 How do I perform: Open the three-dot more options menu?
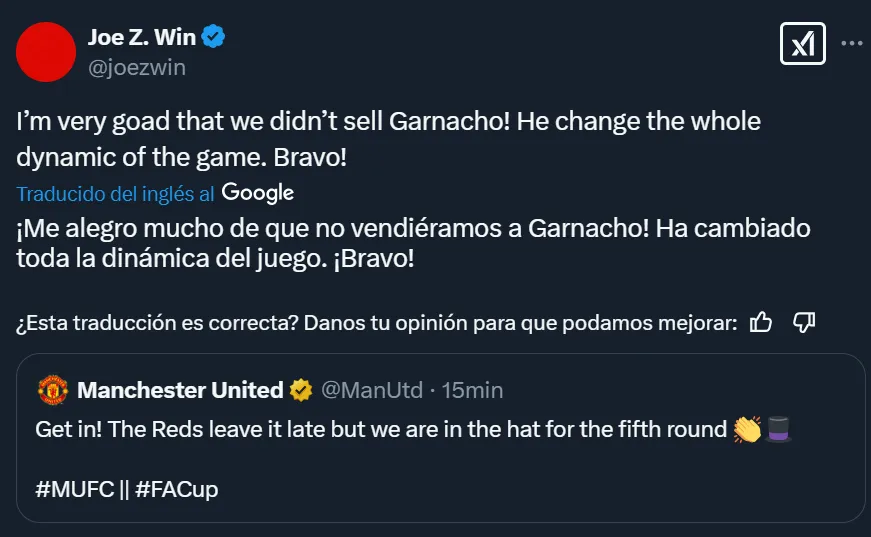coord(851,44)
